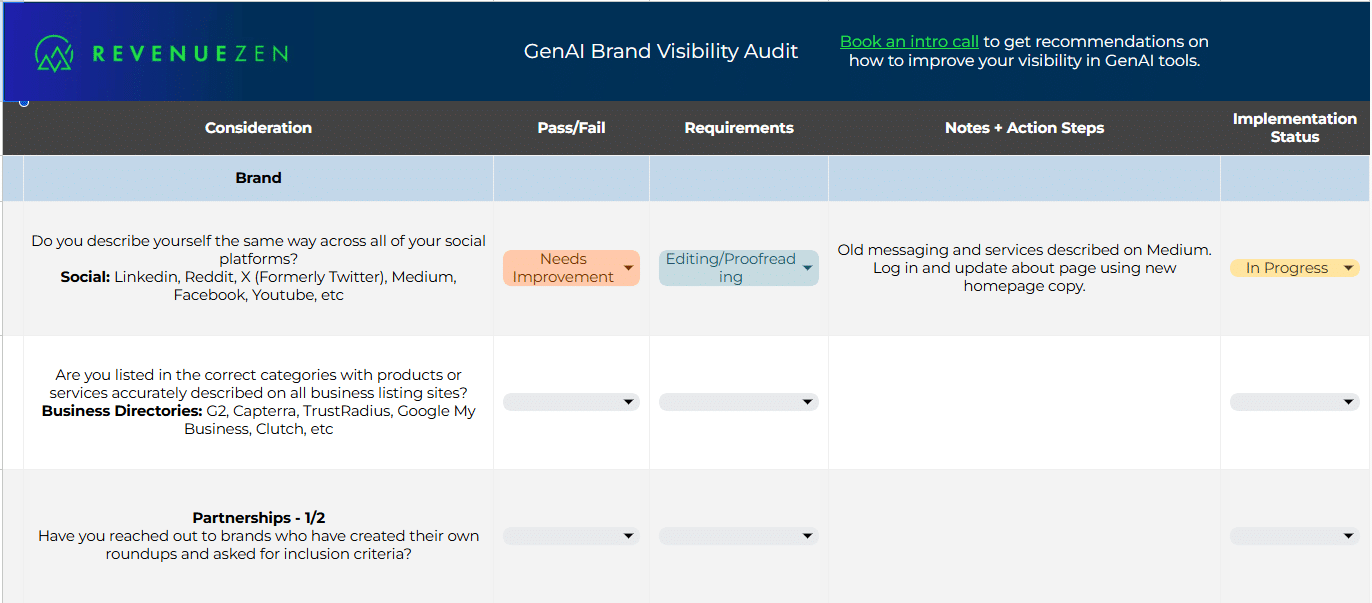The width and height of the screenshot is (1372, 603).
Task: Select the Requirements column header
Action: coord(739,128)
